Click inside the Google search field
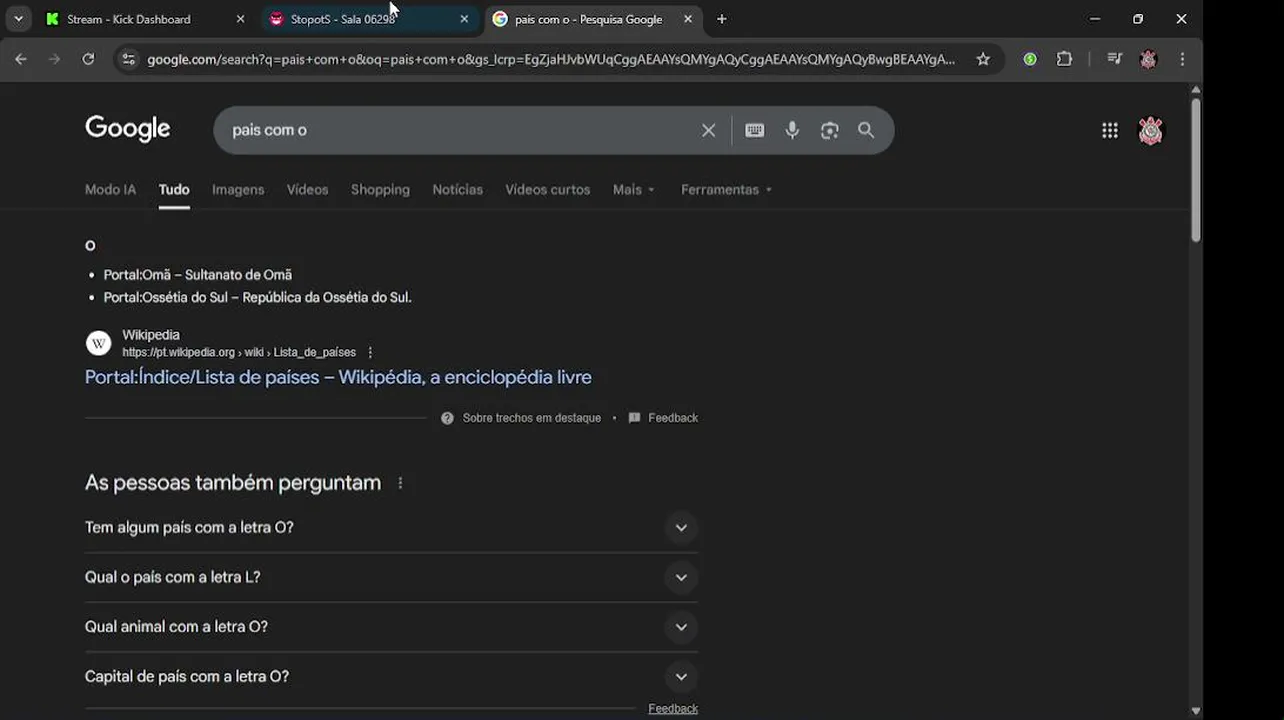This screenshot has height=720, width=1284. (x=450, y=130)
